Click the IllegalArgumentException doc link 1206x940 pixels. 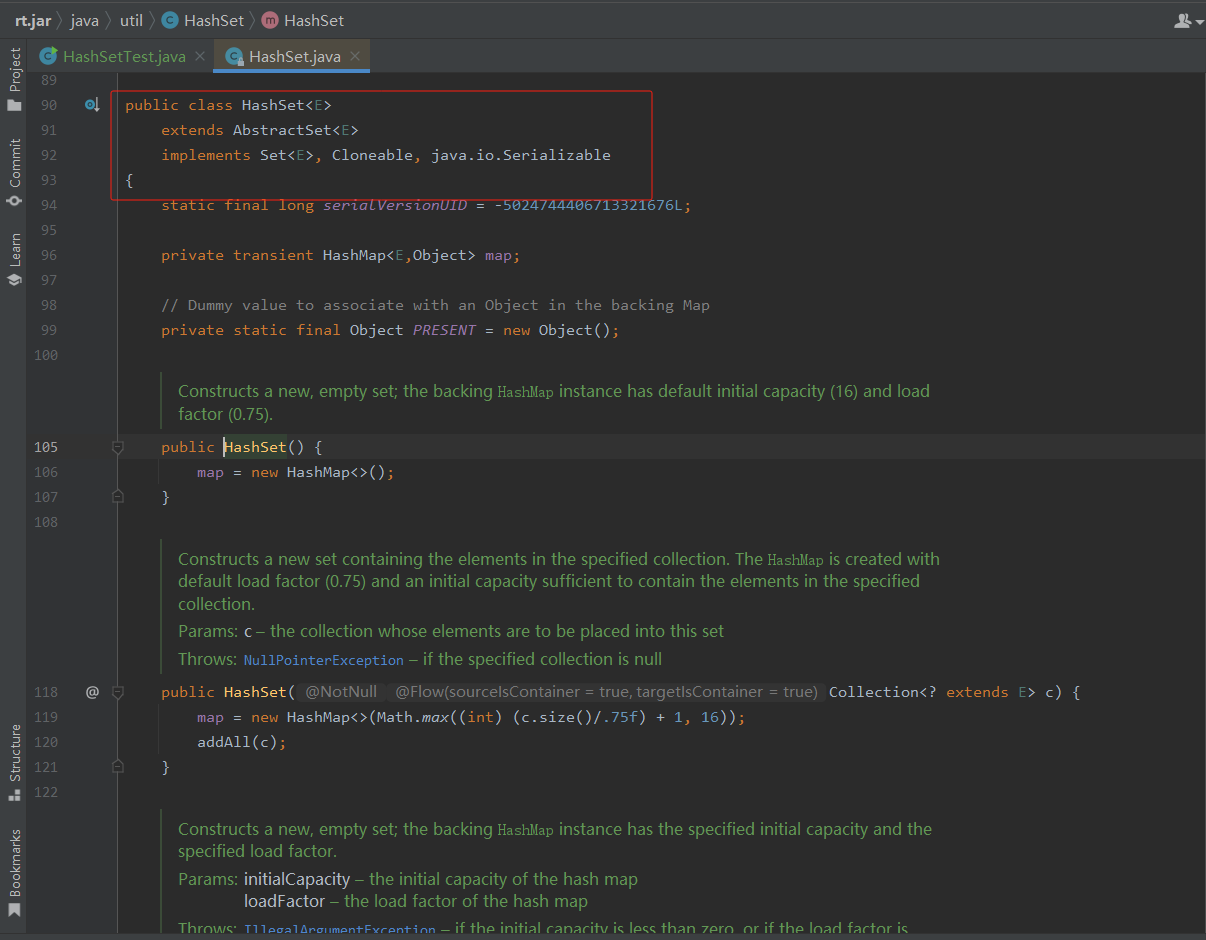tap(340, 930)
